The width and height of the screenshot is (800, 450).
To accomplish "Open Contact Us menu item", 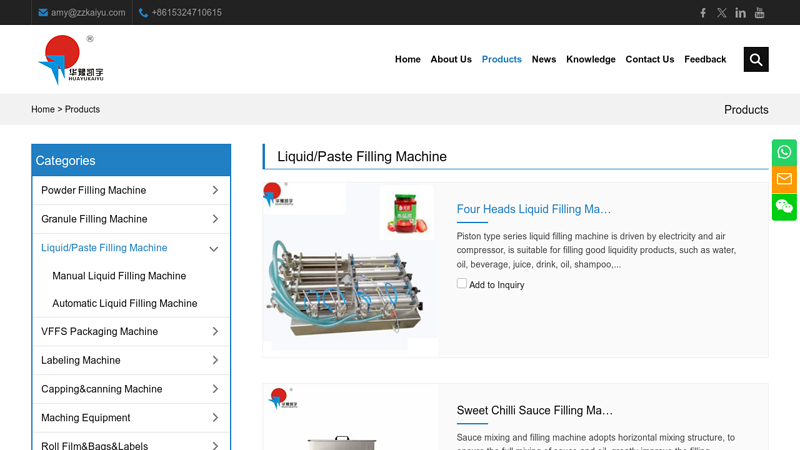I will pyautogui.click(x=649, y=59).
